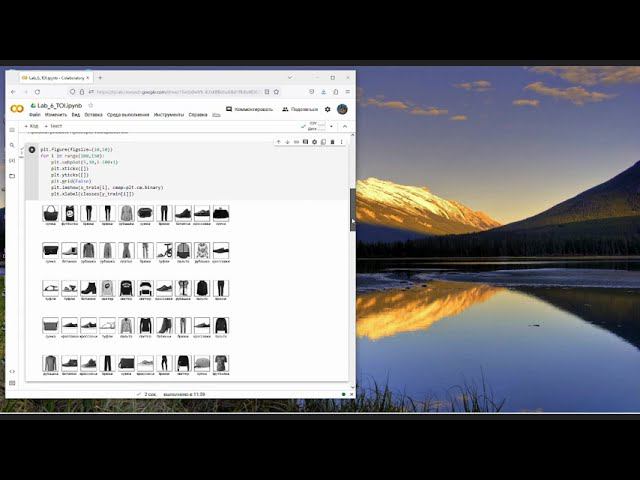640x480 pixels.
Task: Add a comment to the cell
Action: pos(305,142)
